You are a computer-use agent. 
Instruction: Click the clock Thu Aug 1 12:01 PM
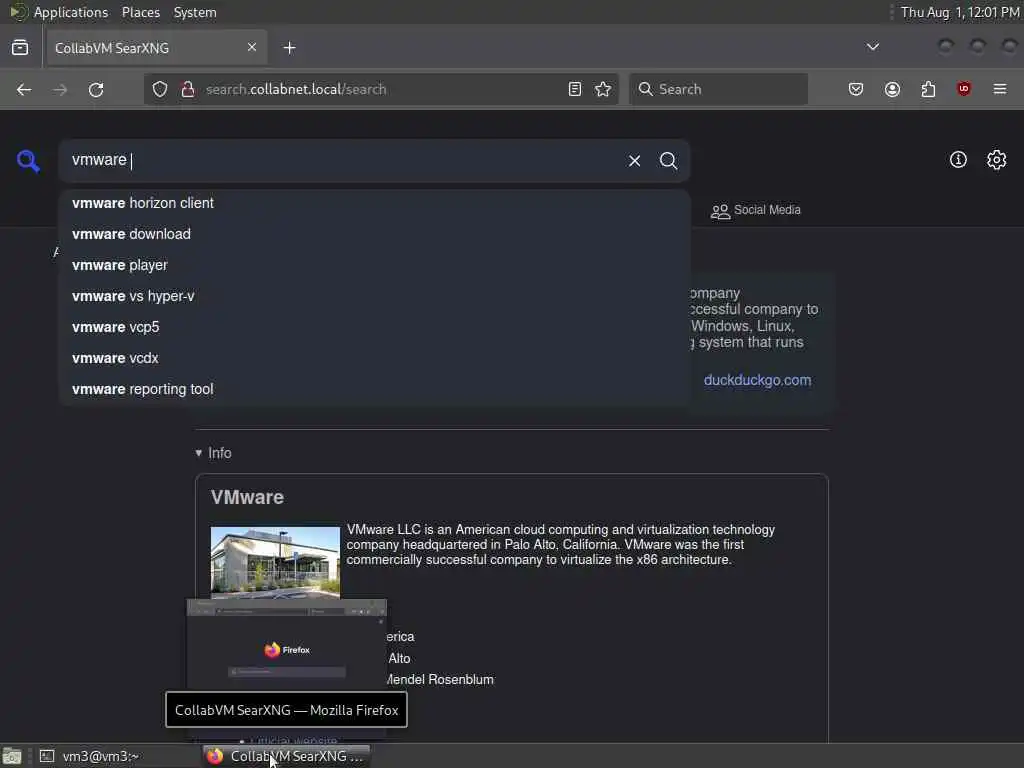pos(960,12)
